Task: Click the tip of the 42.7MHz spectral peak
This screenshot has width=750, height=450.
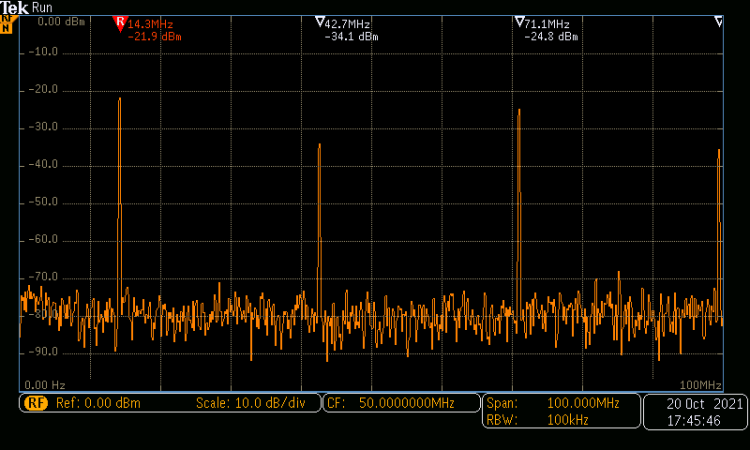Action: point(319,145)
